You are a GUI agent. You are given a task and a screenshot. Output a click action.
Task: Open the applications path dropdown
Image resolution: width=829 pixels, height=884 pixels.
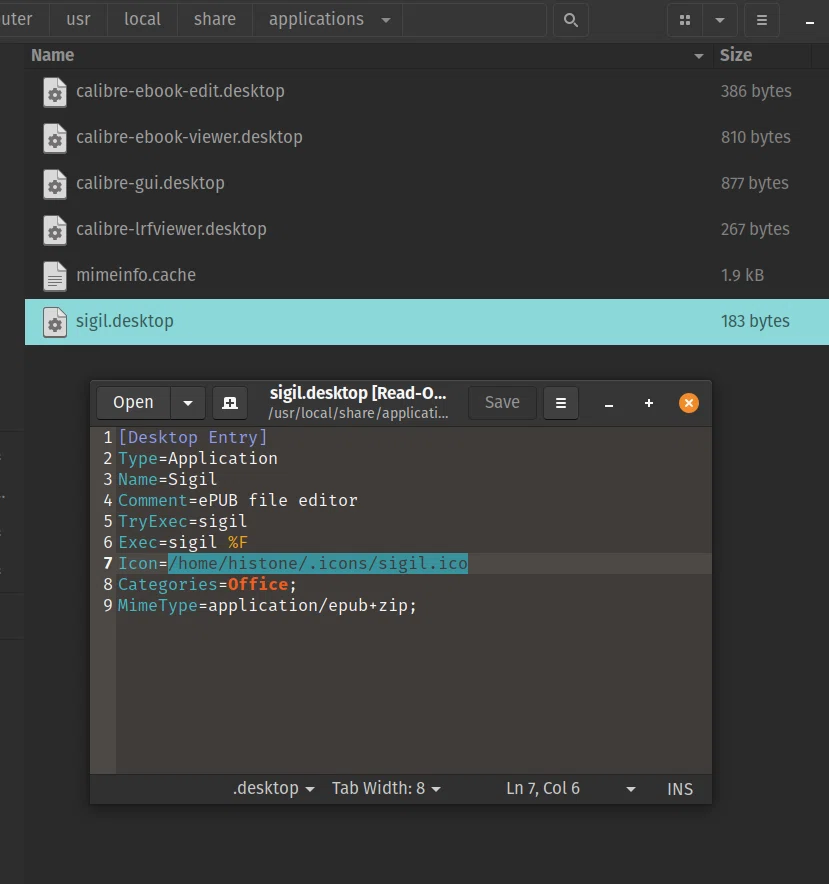pos(386,20)
